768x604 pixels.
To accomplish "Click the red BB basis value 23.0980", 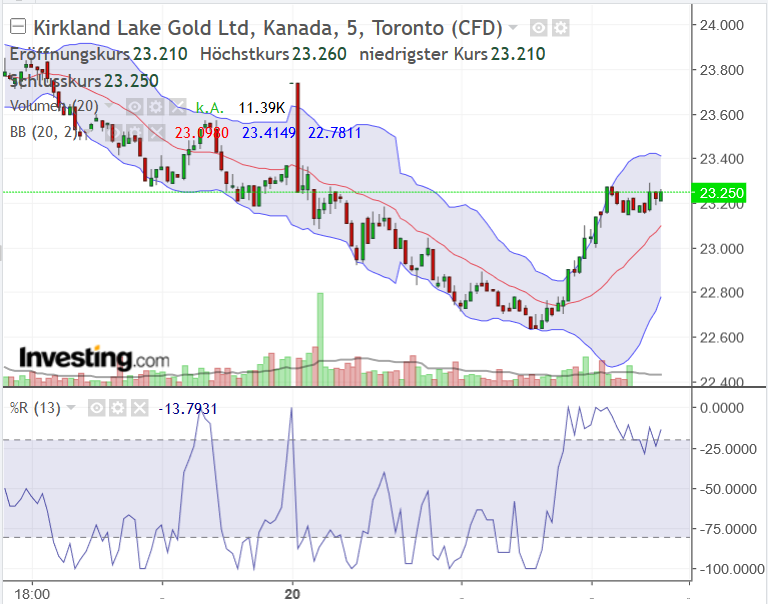I will point(202,133).
